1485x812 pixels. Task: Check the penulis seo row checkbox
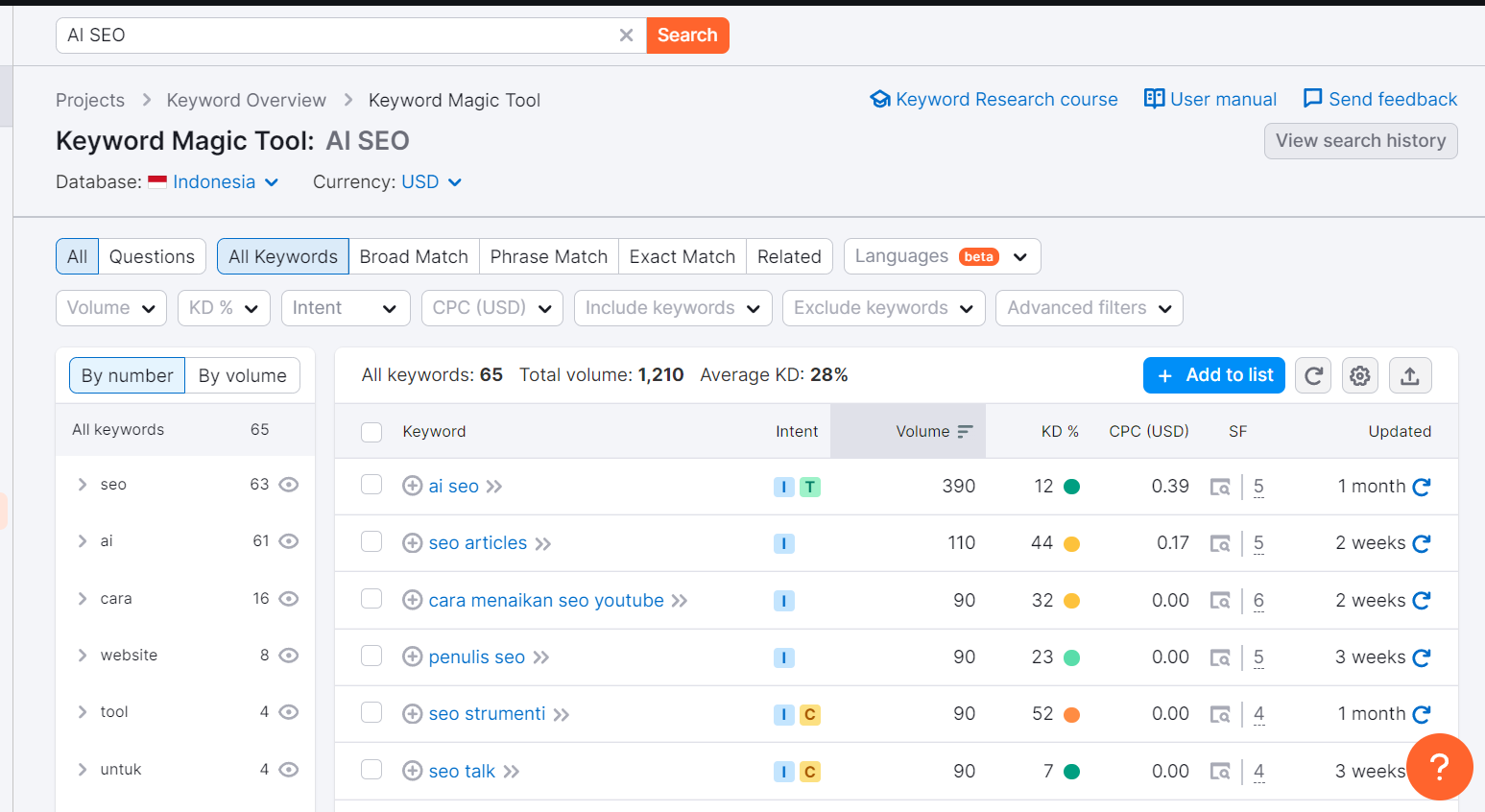(371, 656)
